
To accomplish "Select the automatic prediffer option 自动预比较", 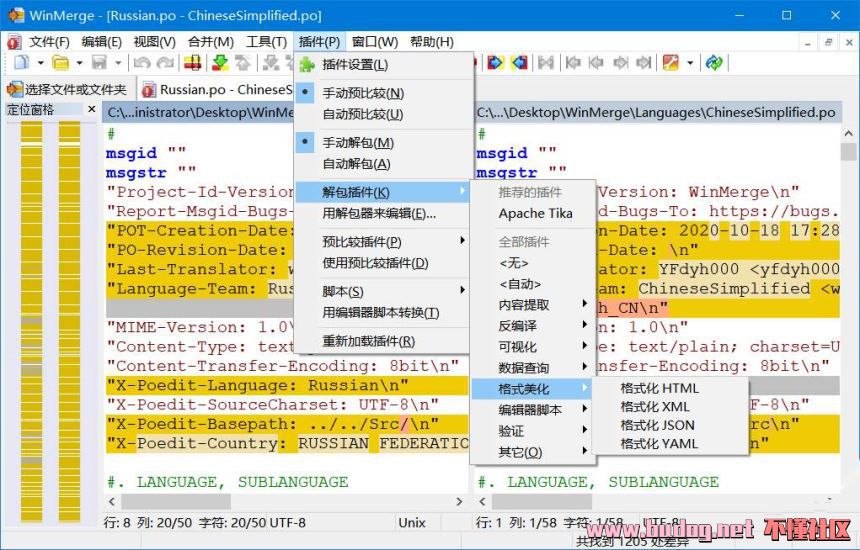I will [x=362, y=114].
